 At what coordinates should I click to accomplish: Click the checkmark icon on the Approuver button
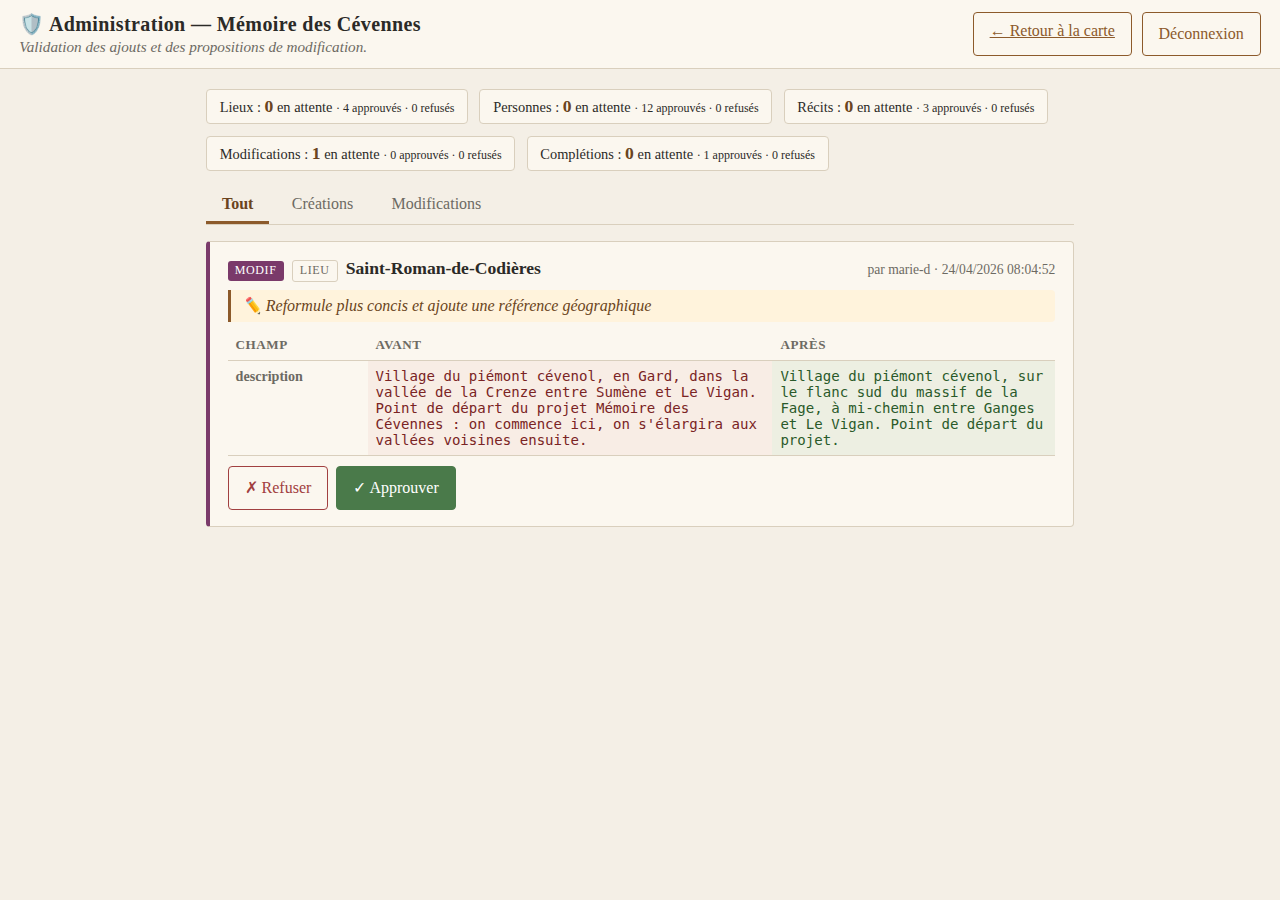point(361,488)
